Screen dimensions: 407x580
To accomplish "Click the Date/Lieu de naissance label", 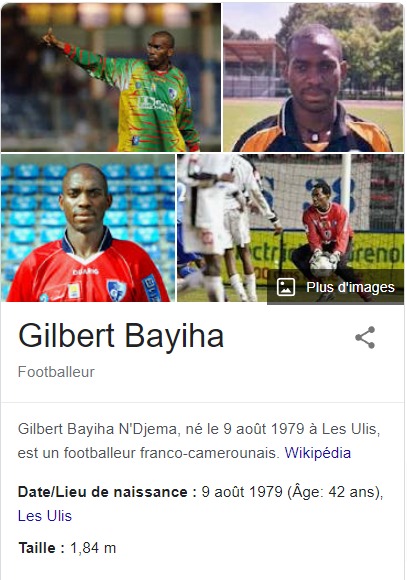I will [107, 492].
